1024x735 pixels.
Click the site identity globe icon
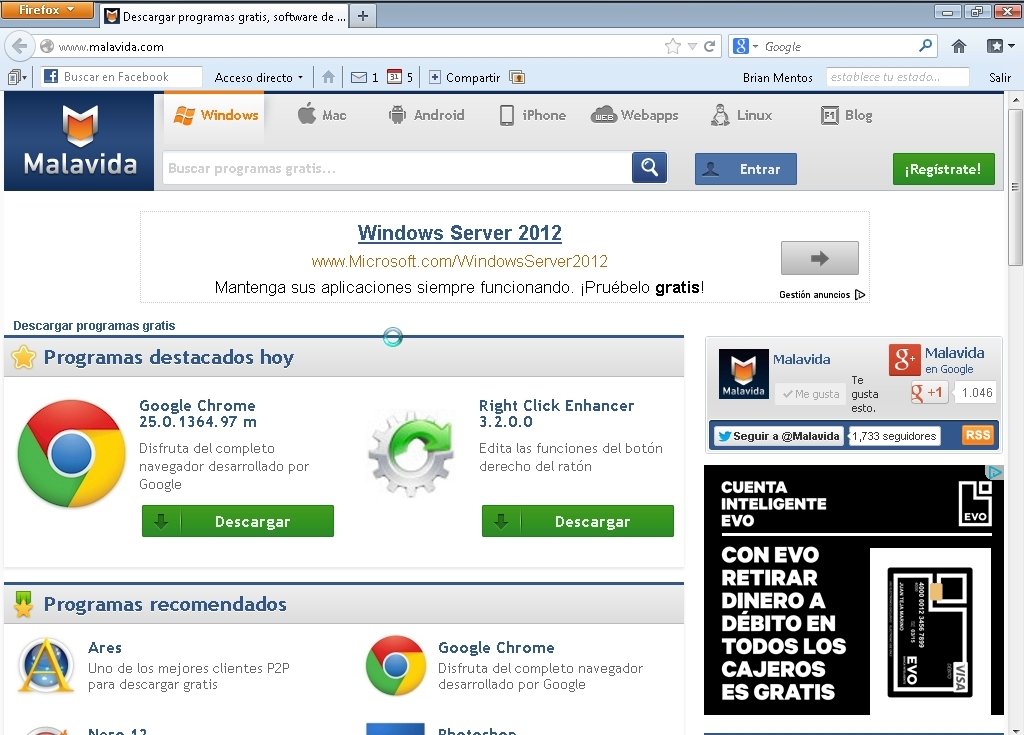click(46, 46)
